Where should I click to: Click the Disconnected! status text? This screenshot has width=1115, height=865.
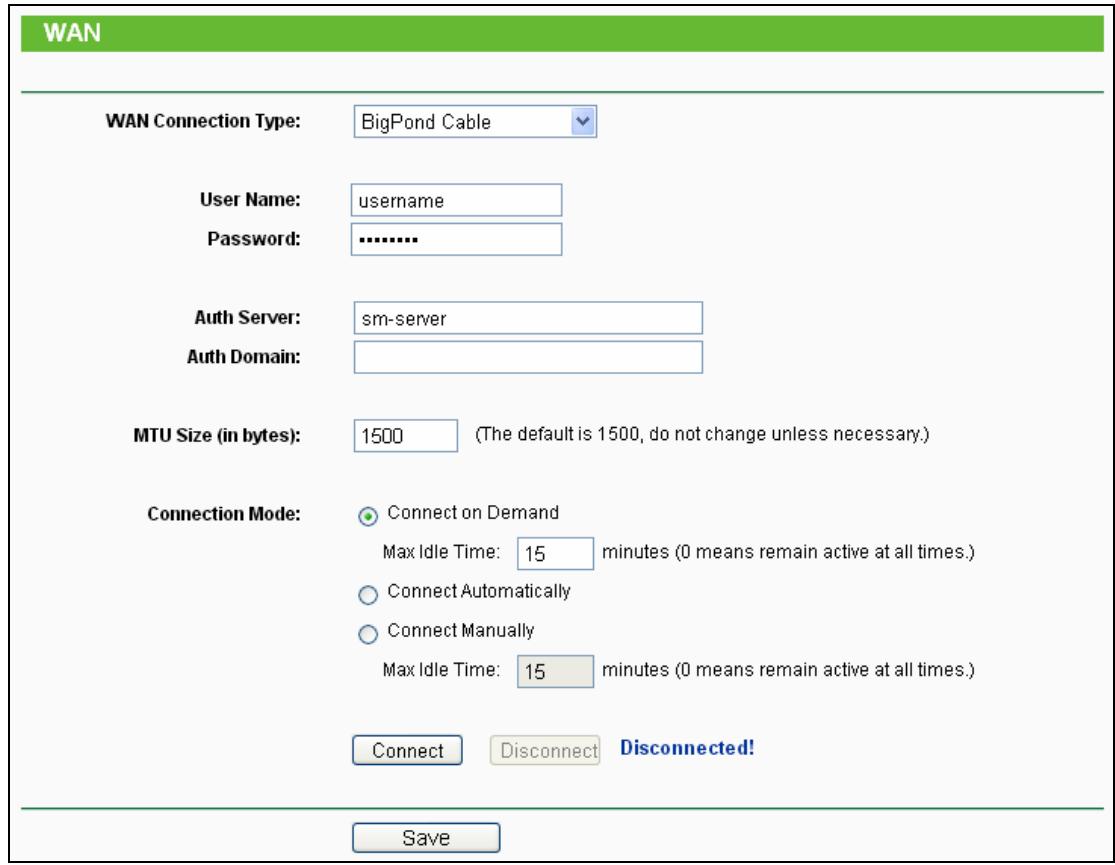coord(687,748)
